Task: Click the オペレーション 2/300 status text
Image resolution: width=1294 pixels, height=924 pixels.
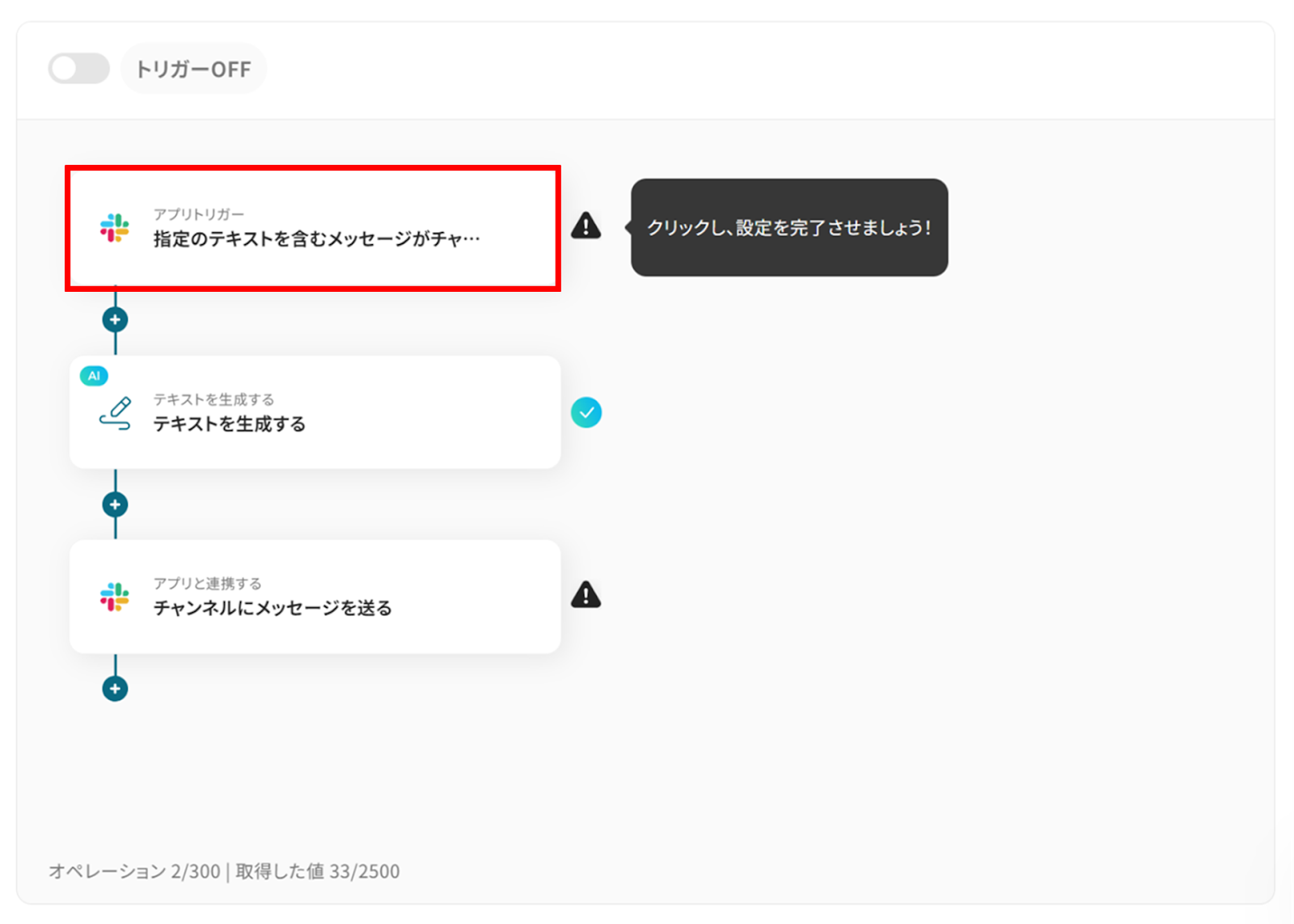Action: pyautogui.click(x=134, y=871)
